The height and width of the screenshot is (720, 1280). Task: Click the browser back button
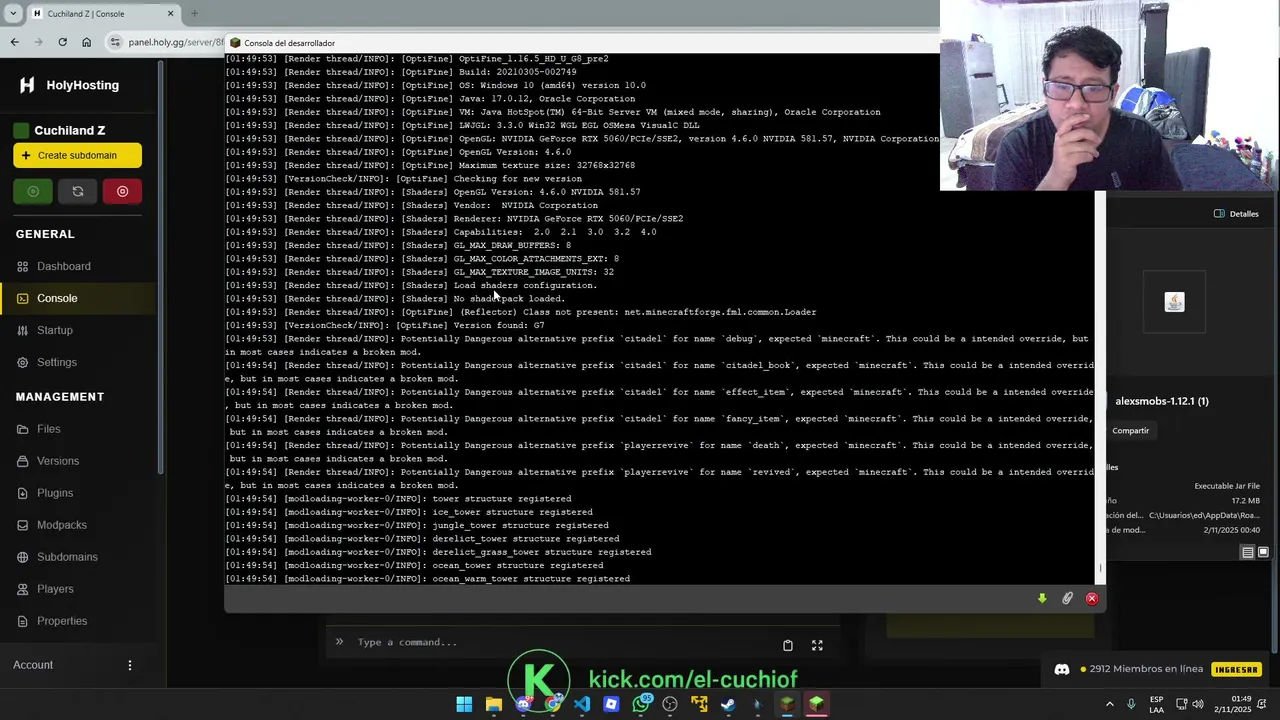[14, 42]
